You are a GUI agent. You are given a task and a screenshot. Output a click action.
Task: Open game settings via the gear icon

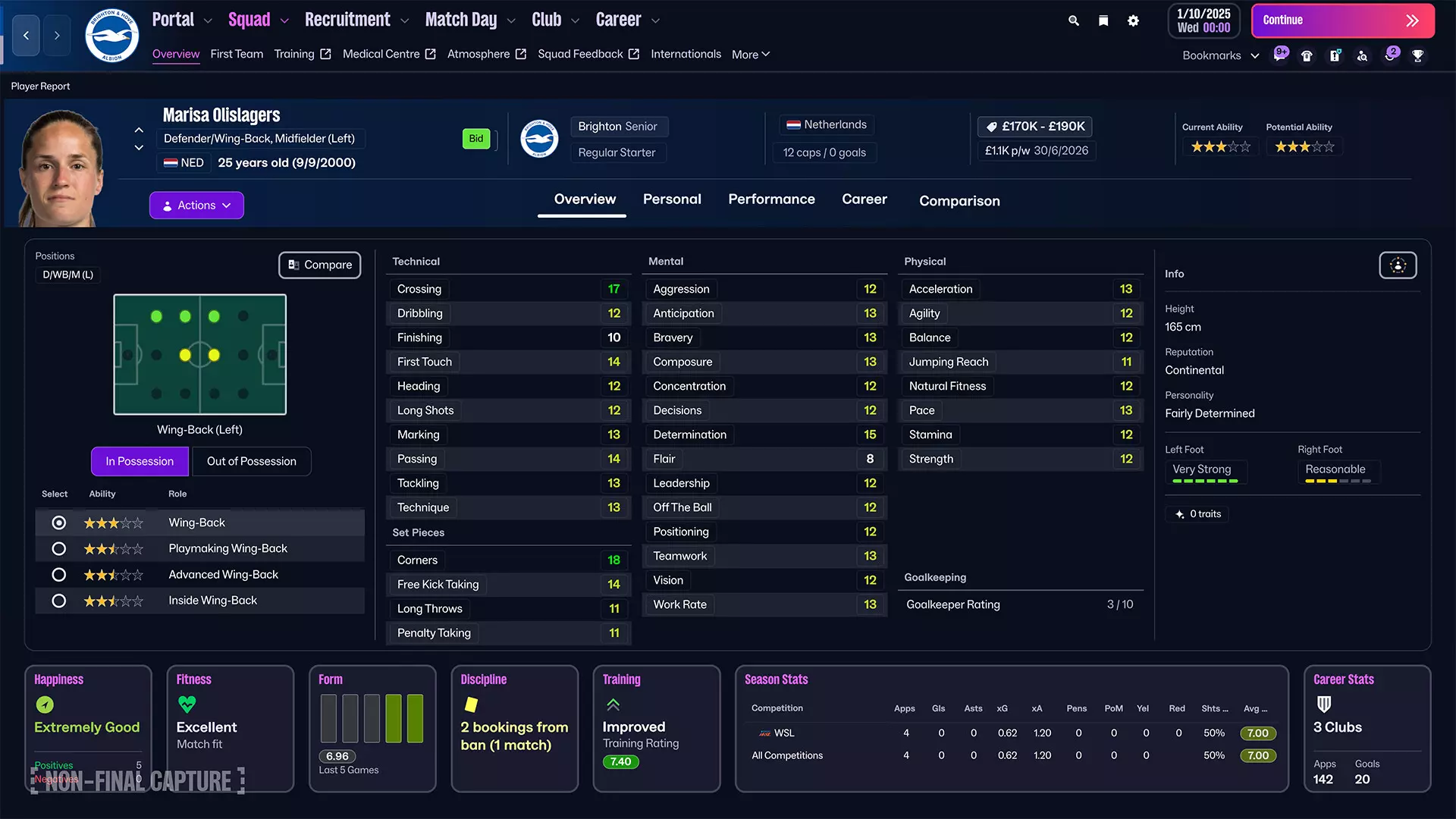point(1133,20)
